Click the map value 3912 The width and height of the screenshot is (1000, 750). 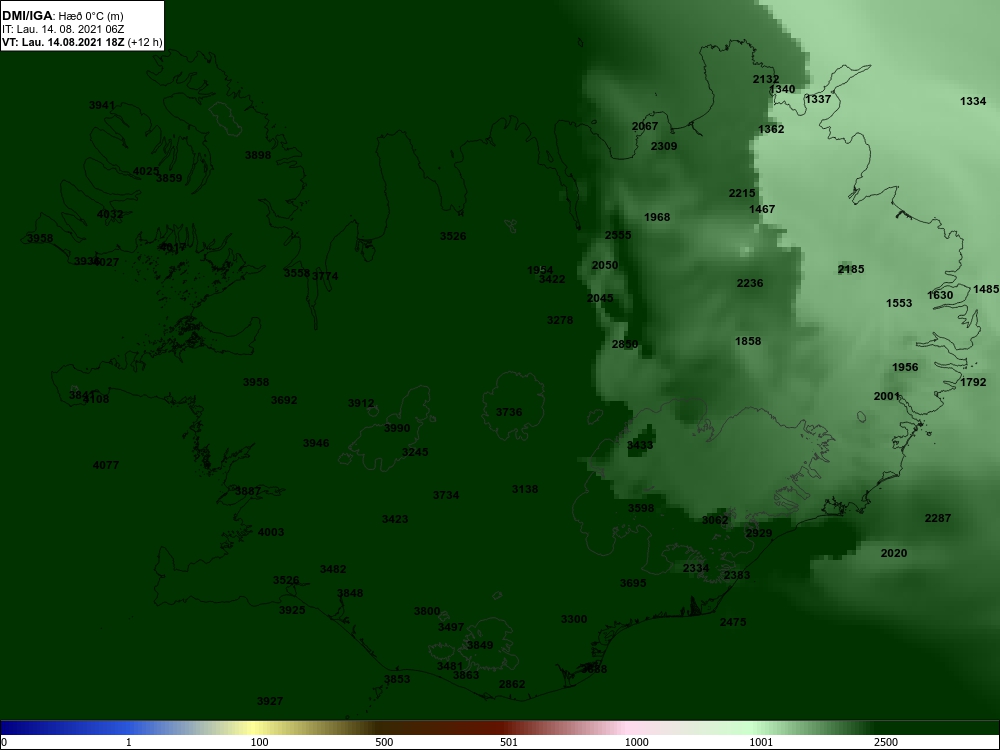[361, 403]
